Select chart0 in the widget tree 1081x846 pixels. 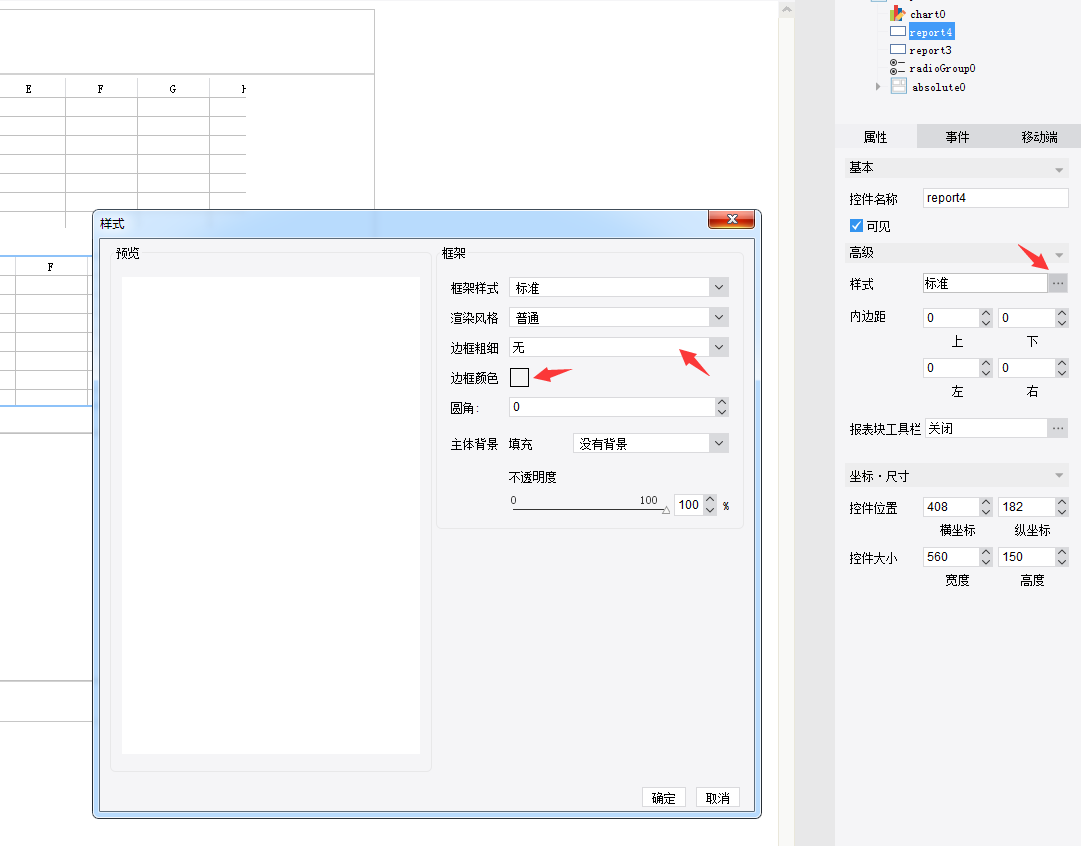pyautogui.click(x=927, y=14)
